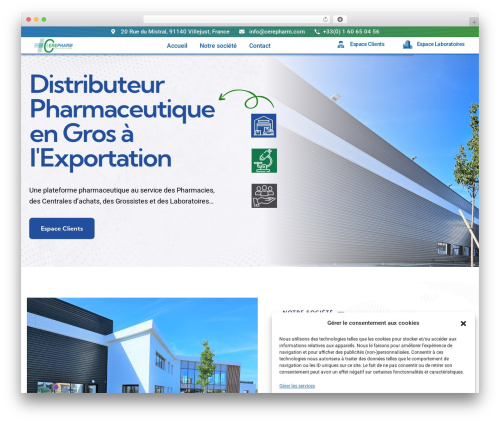Click the info@cerepharm.com email address

[x=277, y=32]
